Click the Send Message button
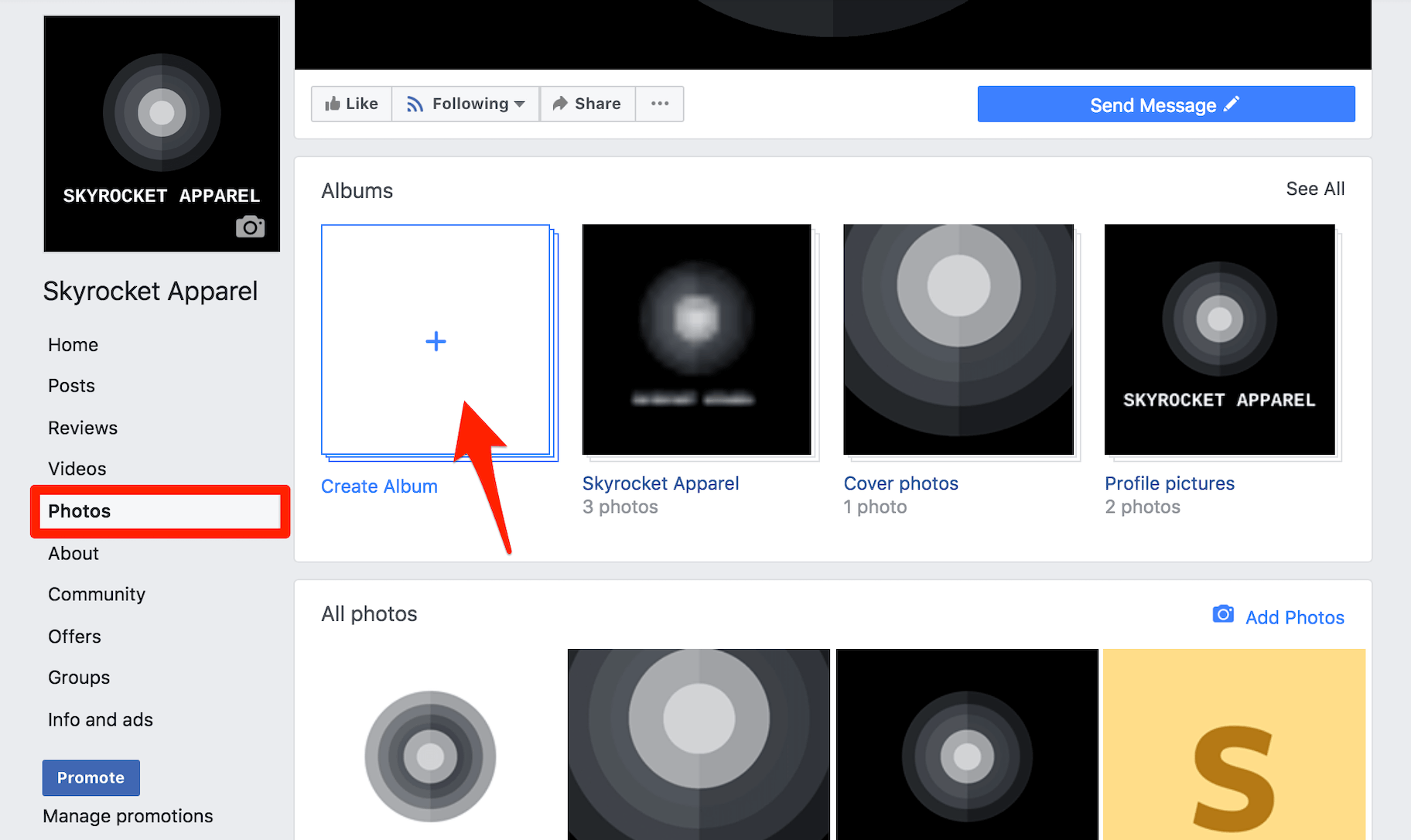 click(1166, 104)
